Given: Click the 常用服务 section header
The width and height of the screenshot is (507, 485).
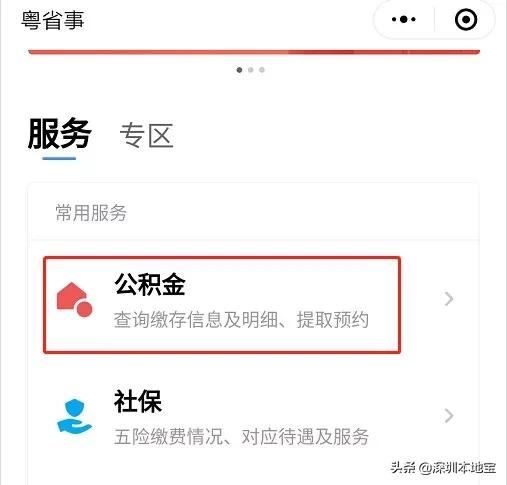Looking at the screenshot, I should click(x=91, y=212).
